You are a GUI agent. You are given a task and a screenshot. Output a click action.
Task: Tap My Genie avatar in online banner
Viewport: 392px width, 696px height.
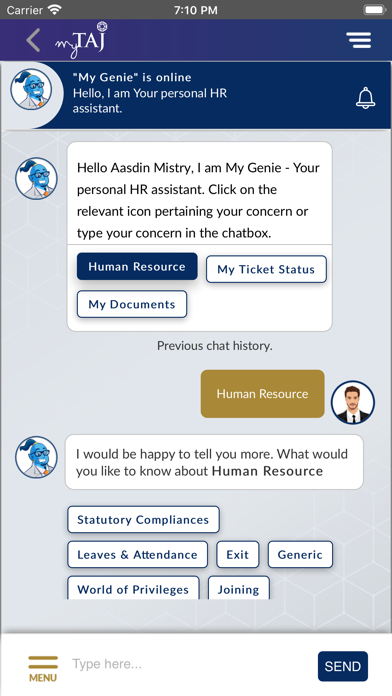tap(31, 89)
